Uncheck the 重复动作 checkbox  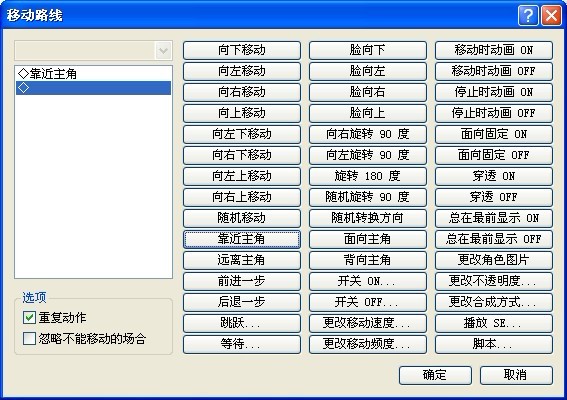29,318
